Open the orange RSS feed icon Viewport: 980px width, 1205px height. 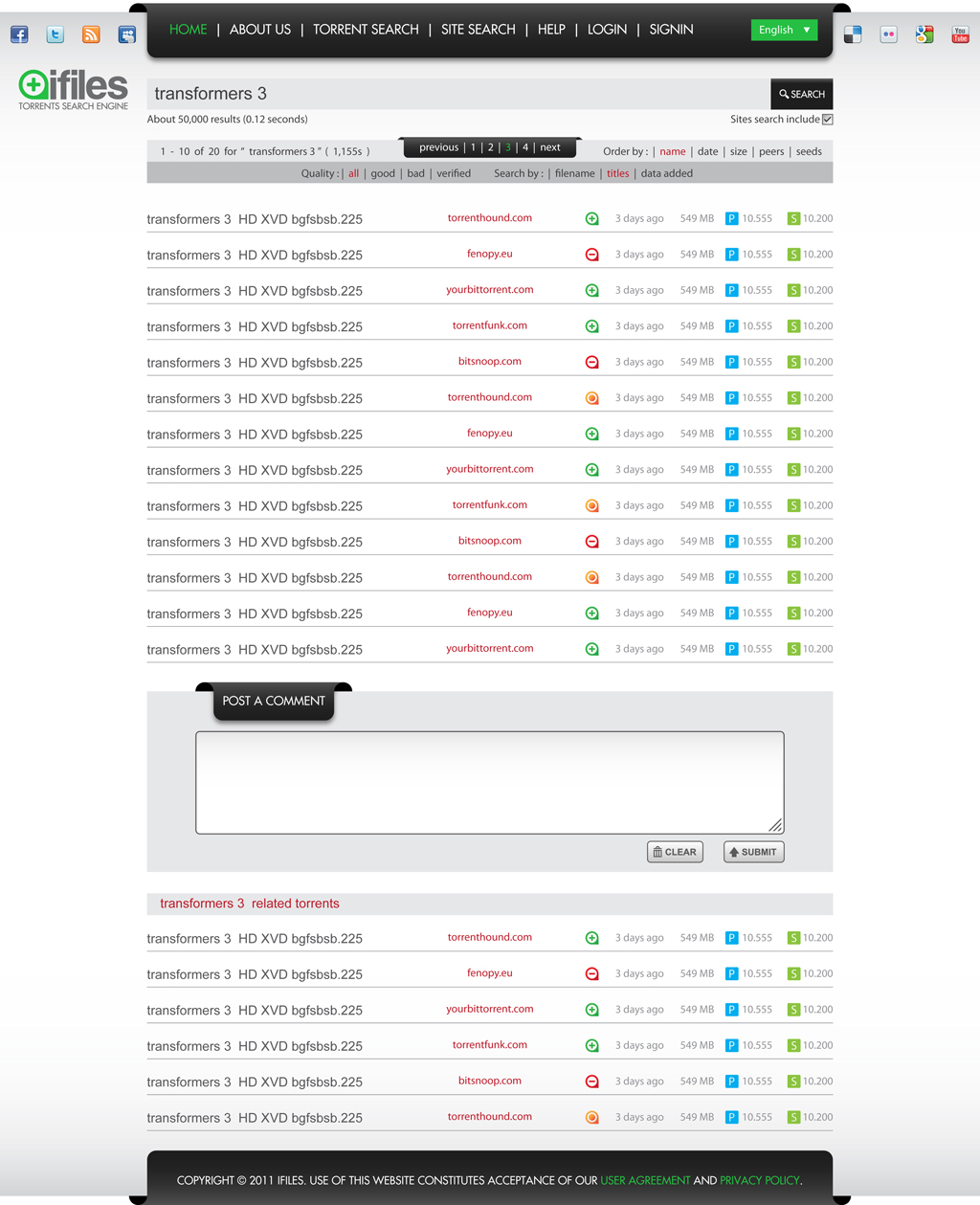pos(91,35)
